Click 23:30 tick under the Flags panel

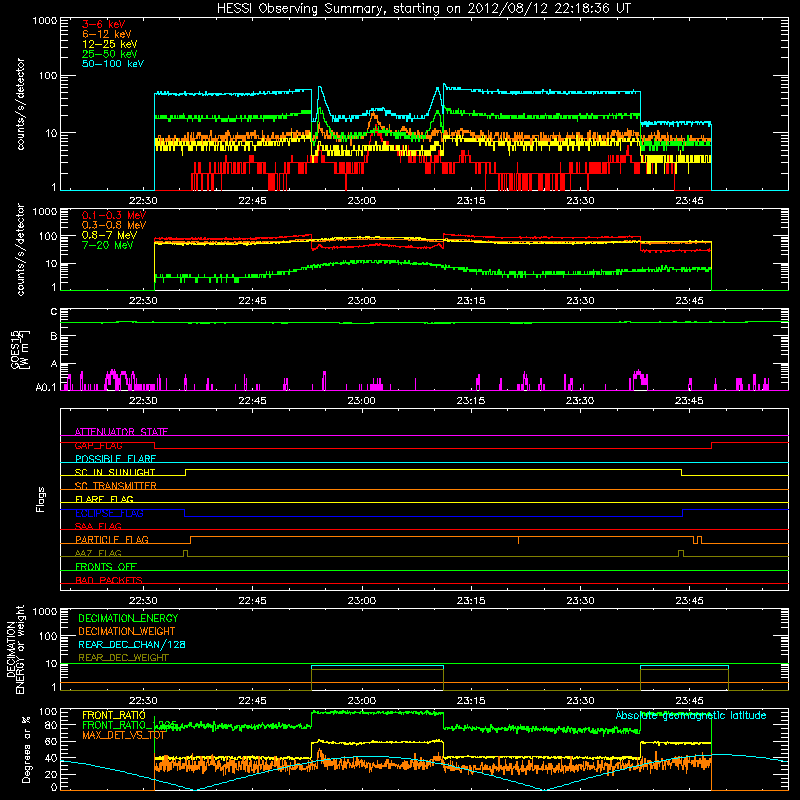click(580, 601)
